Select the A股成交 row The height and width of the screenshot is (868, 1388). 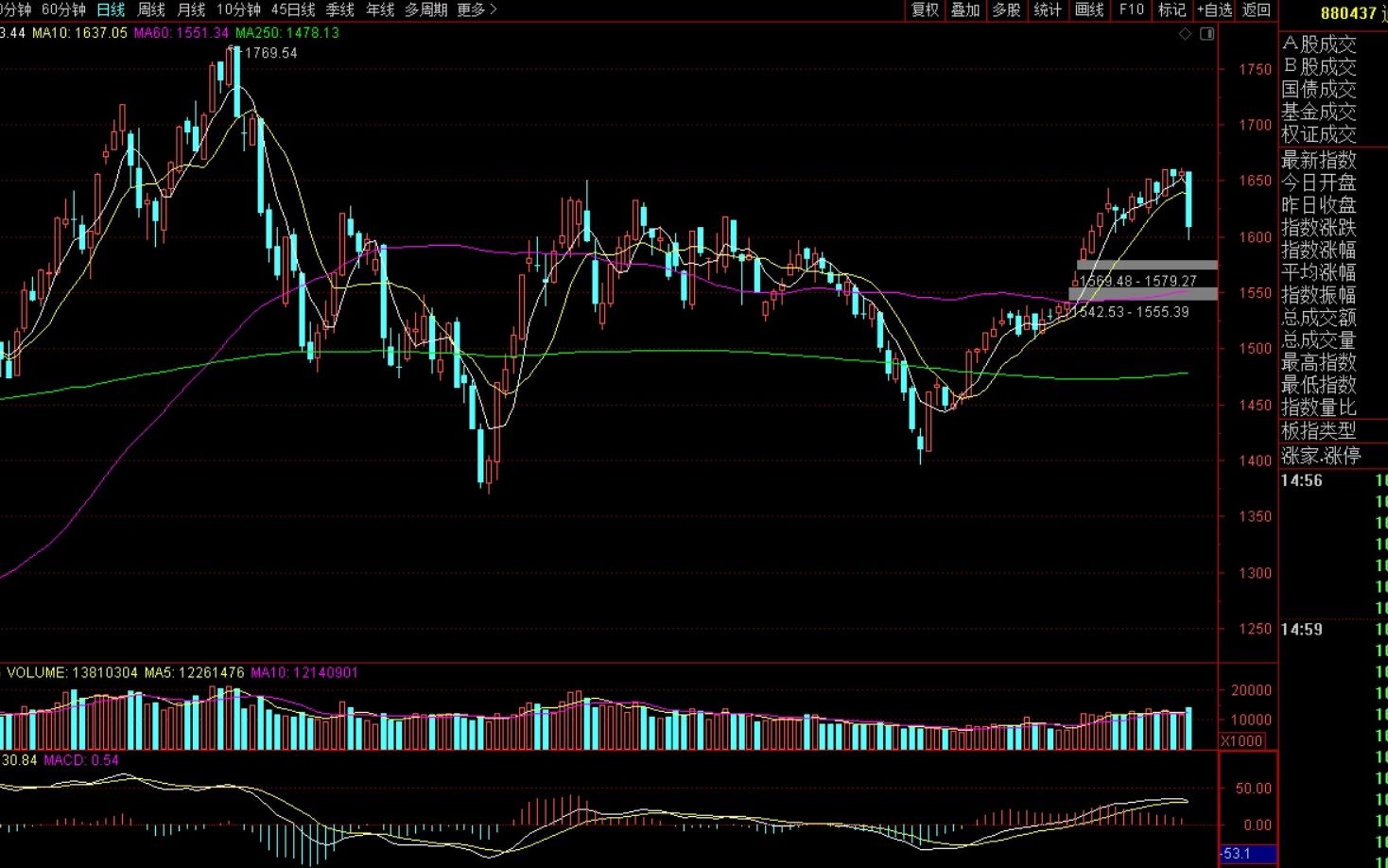[x=1319, y=44]
